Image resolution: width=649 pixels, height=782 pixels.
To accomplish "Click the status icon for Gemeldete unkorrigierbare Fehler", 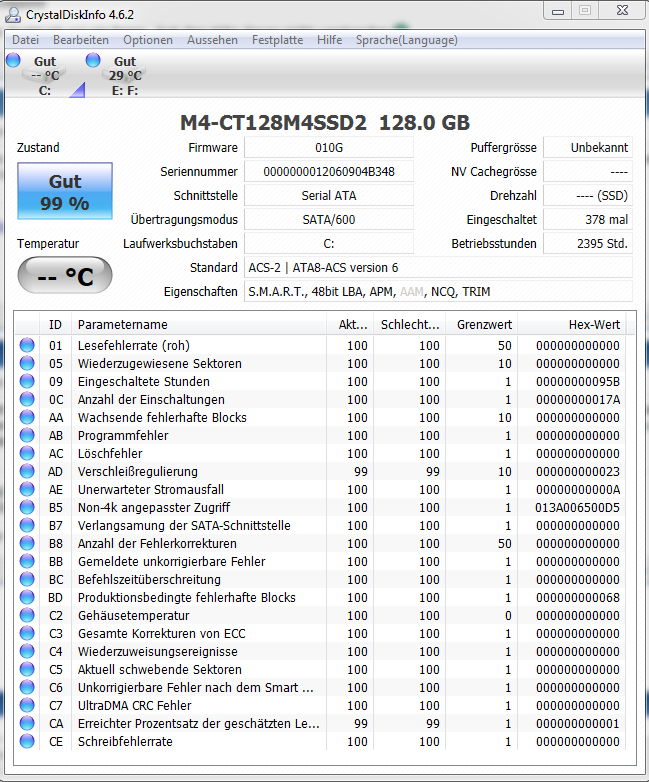I will pos(27,561).
